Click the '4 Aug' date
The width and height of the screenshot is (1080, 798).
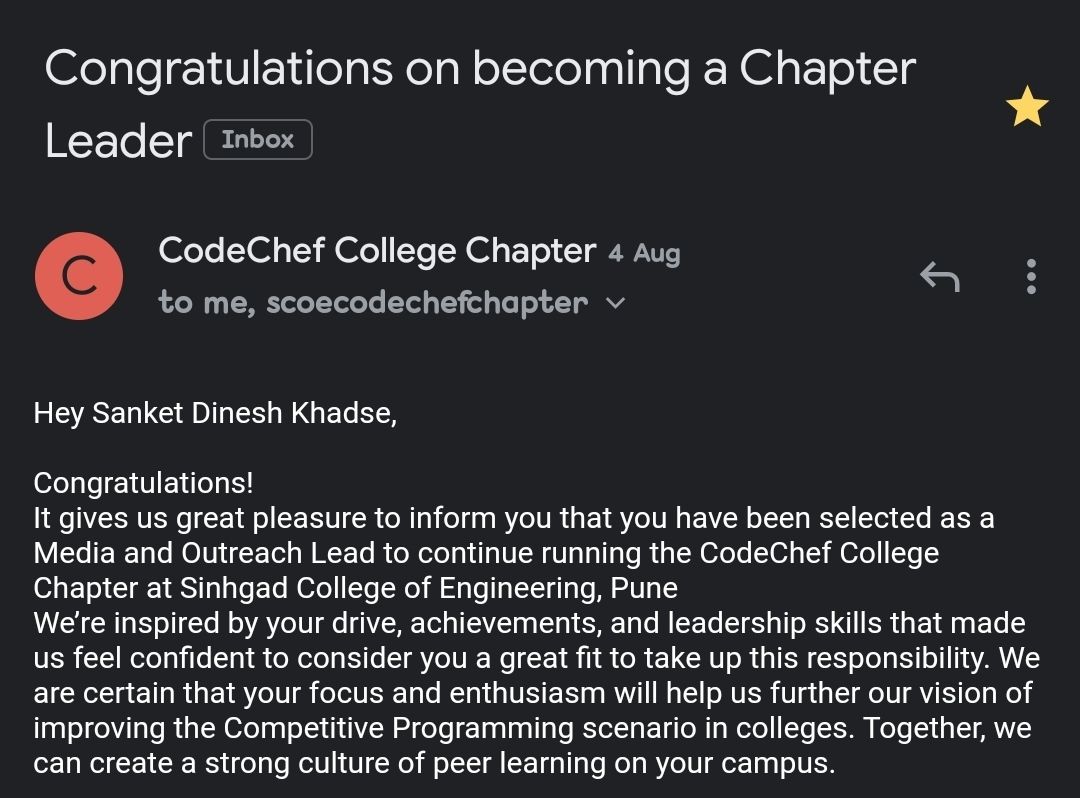coord(644,253)
